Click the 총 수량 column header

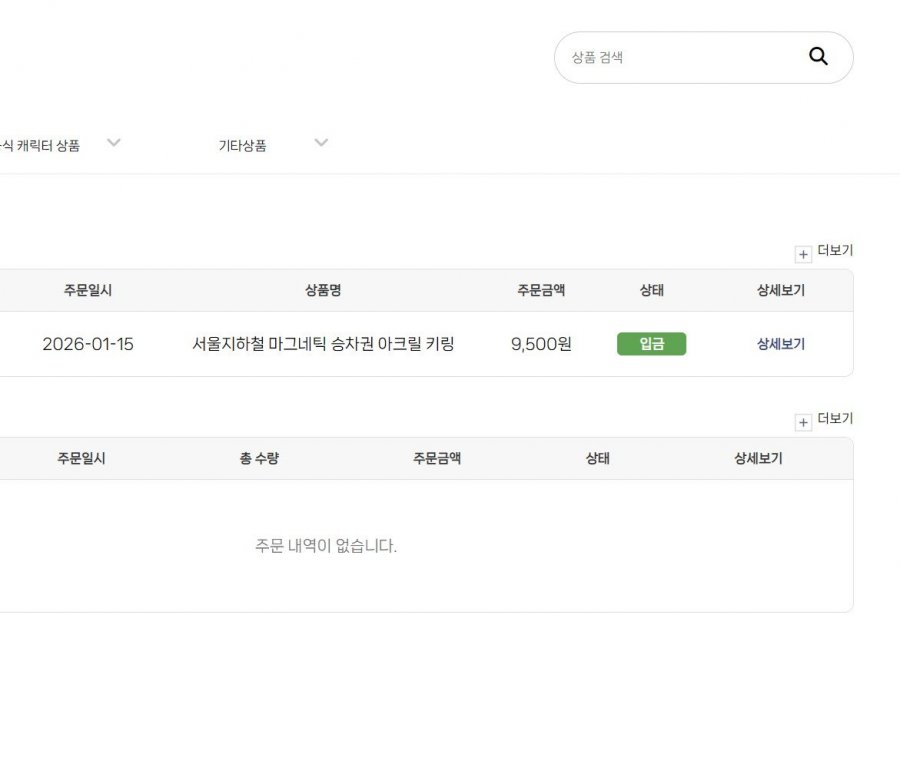pos(259,459)
